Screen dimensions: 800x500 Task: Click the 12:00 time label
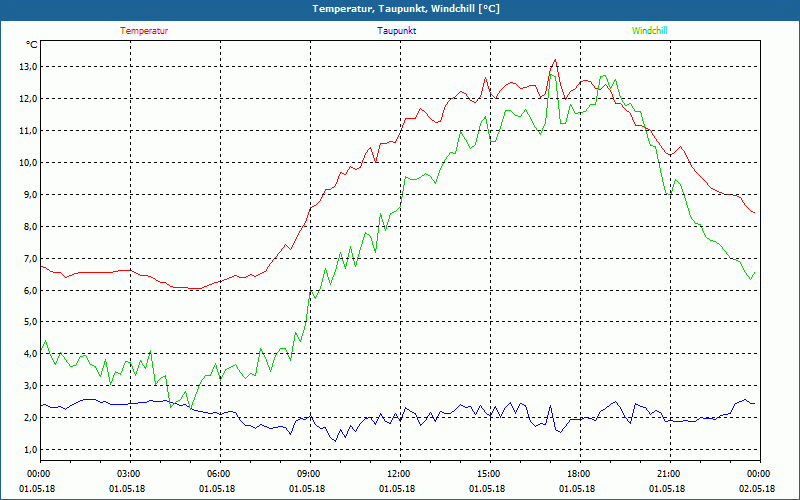[x=397, y=473]
